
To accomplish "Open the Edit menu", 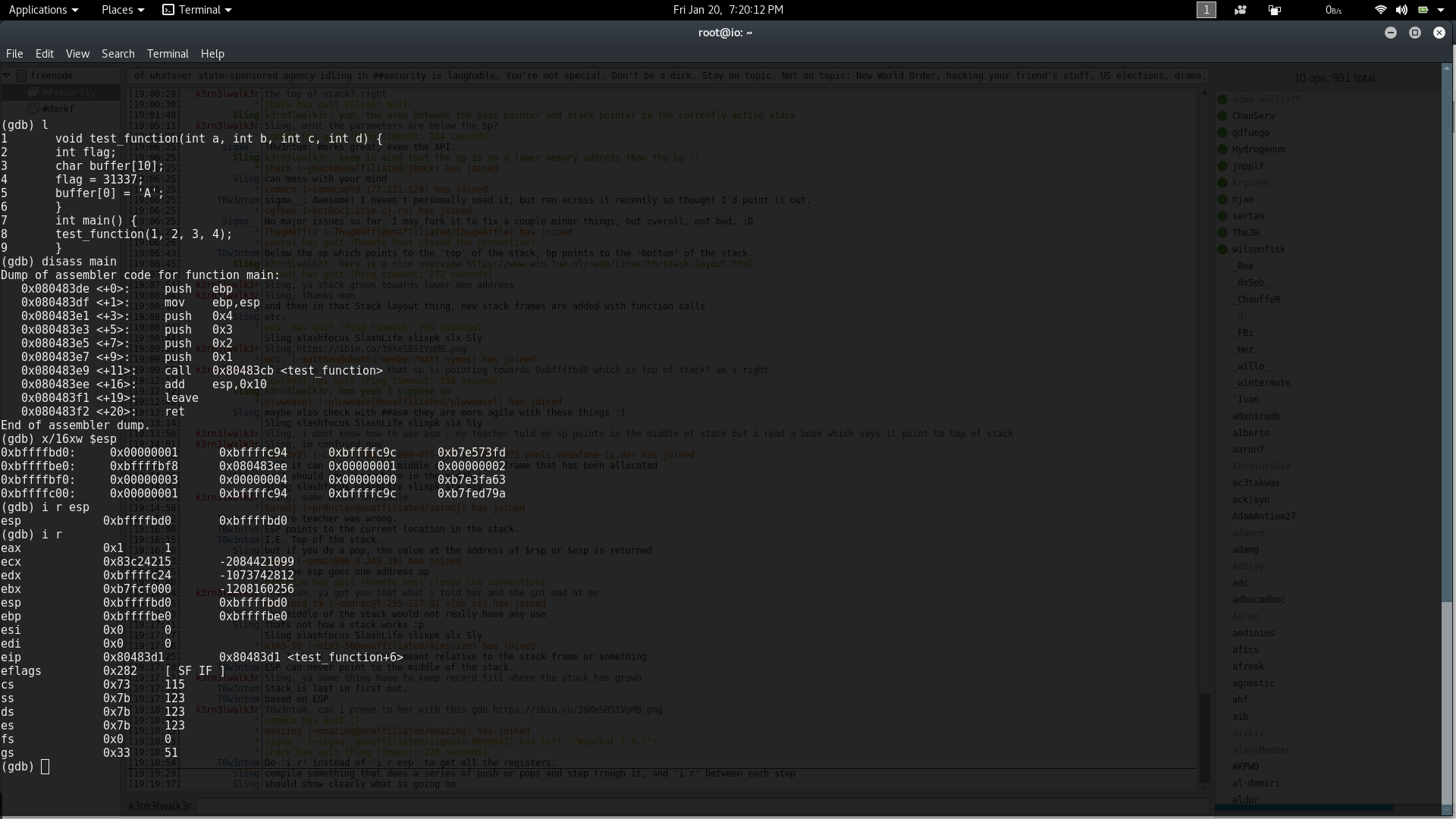I will (45, 54).
